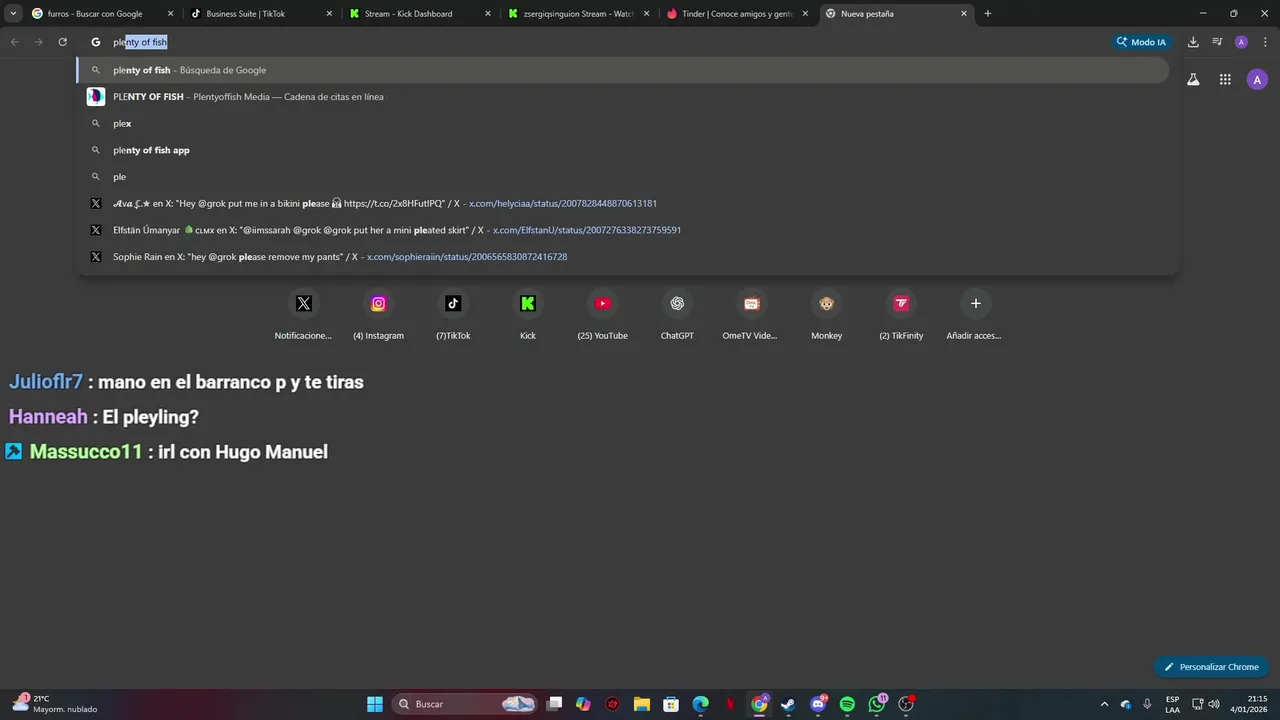Open WhatsApp from the taskbar
The image size is (1280, 720).
point(877,704)
